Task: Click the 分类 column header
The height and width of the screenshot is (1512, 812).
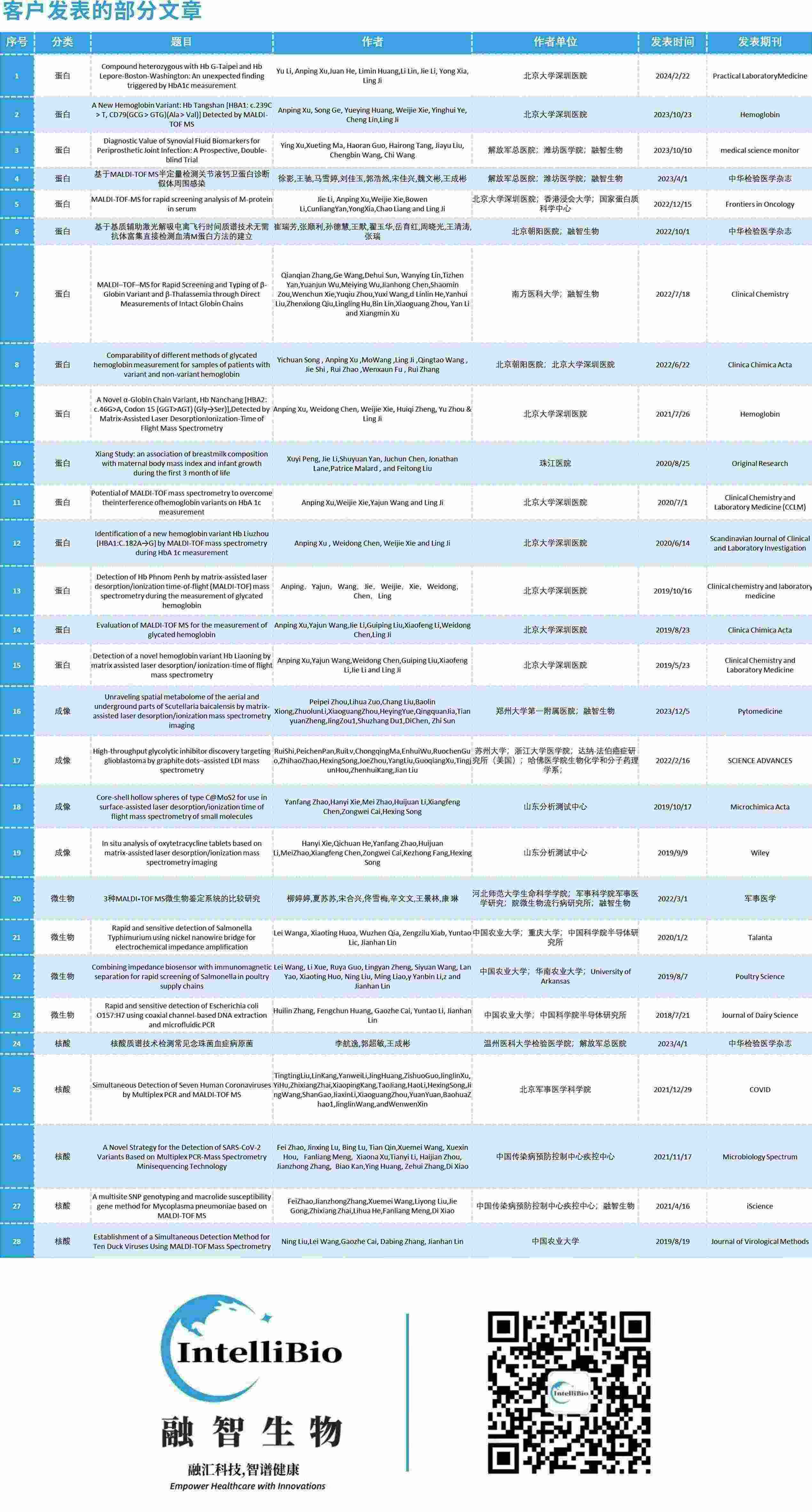Action: [62, 42]
